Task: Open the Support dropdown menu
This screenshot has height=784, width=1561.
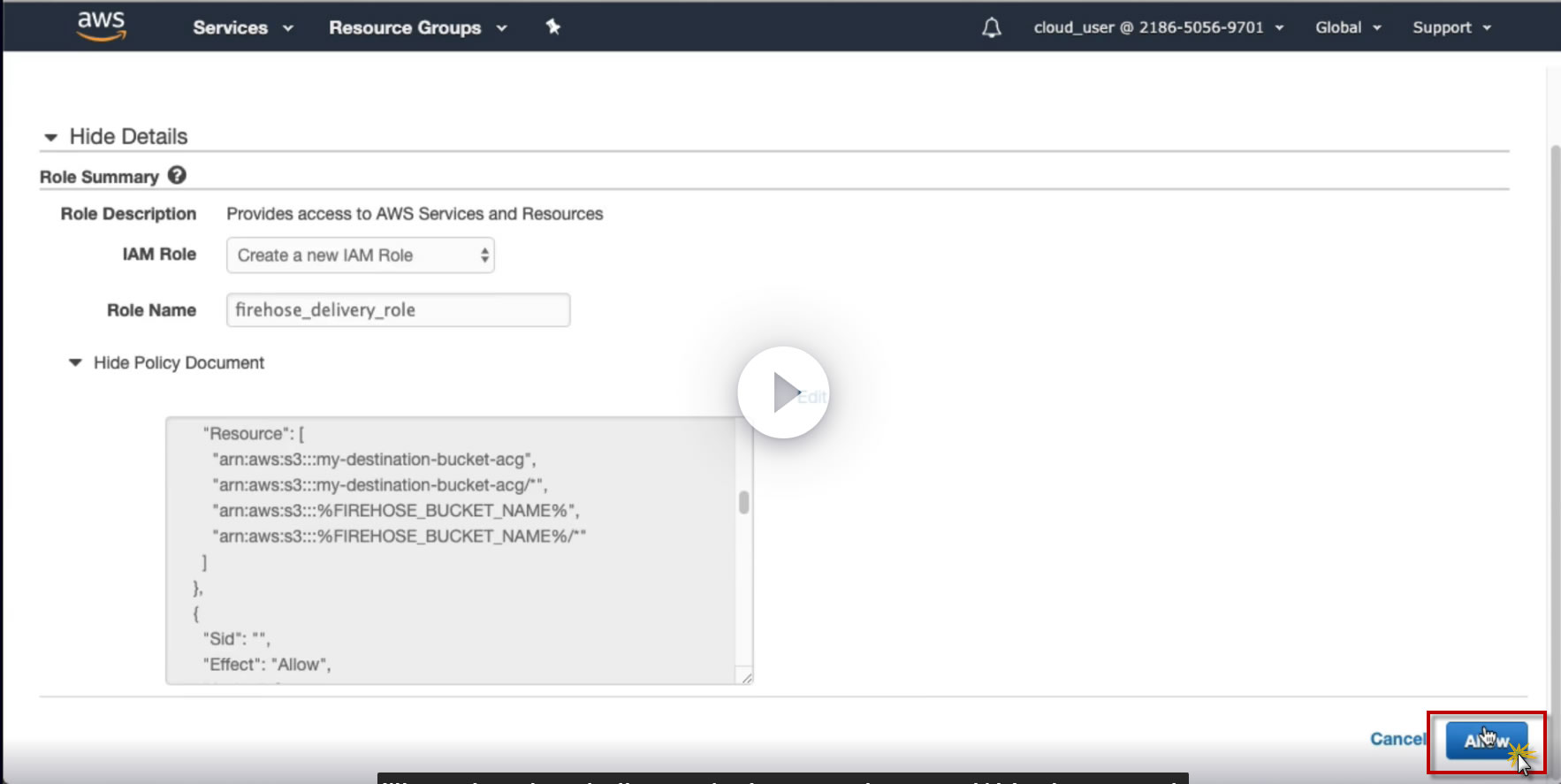Action: pos(1451,28)
